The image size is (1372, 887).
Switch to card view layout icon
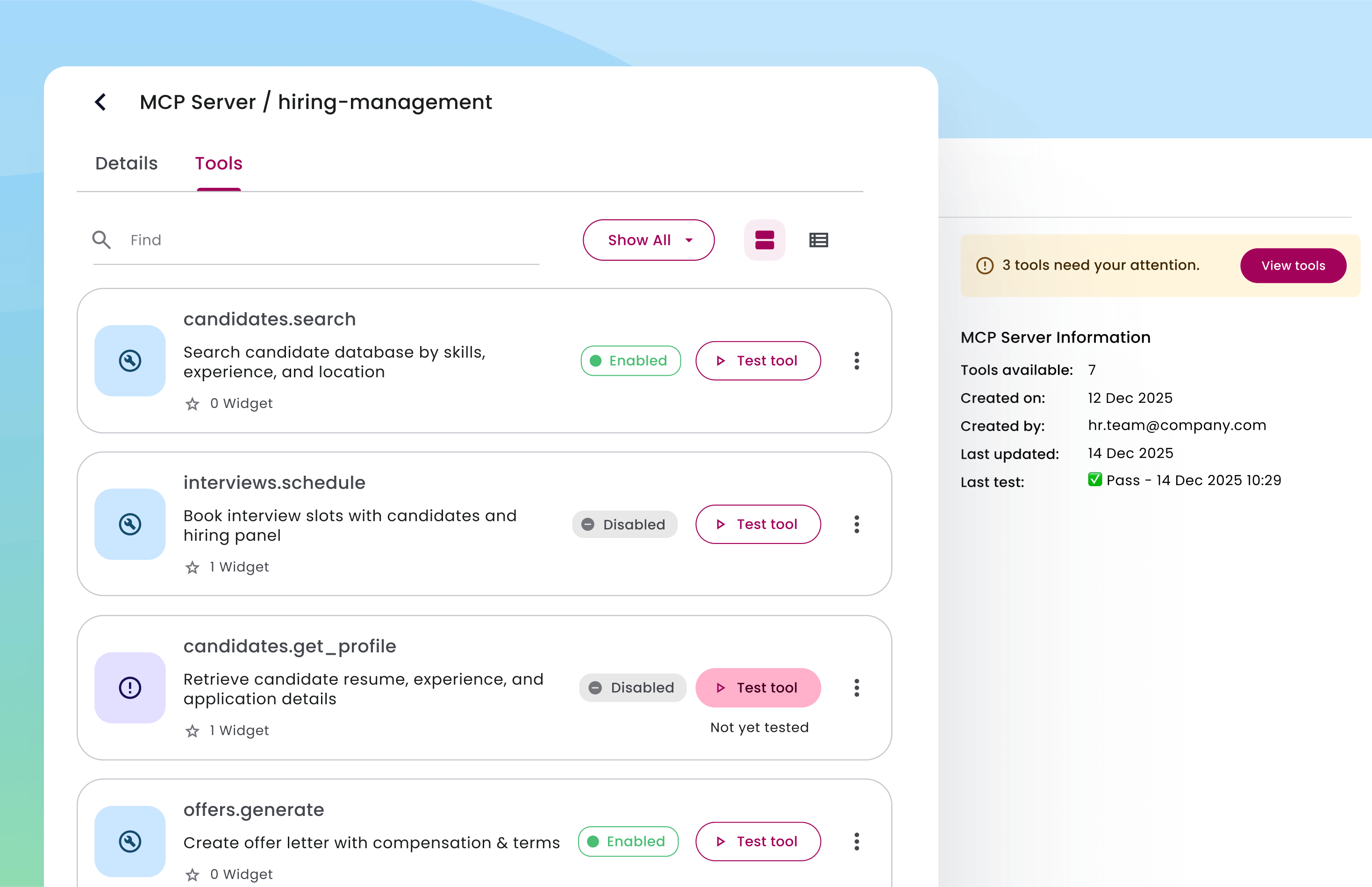765,240
